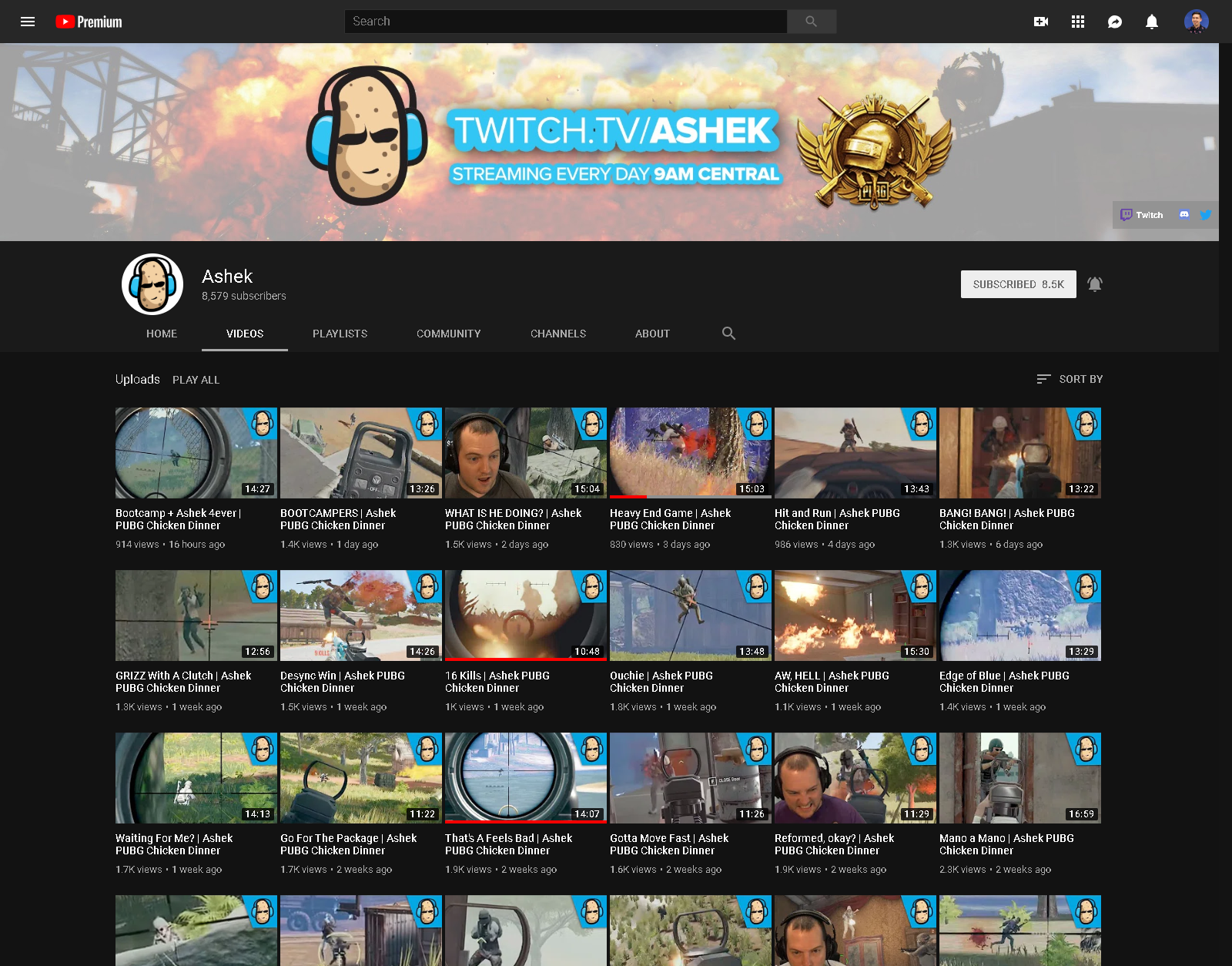The image size is (1232, 966).
Task: Open the ABOUT tab
Action: [653, 334]
